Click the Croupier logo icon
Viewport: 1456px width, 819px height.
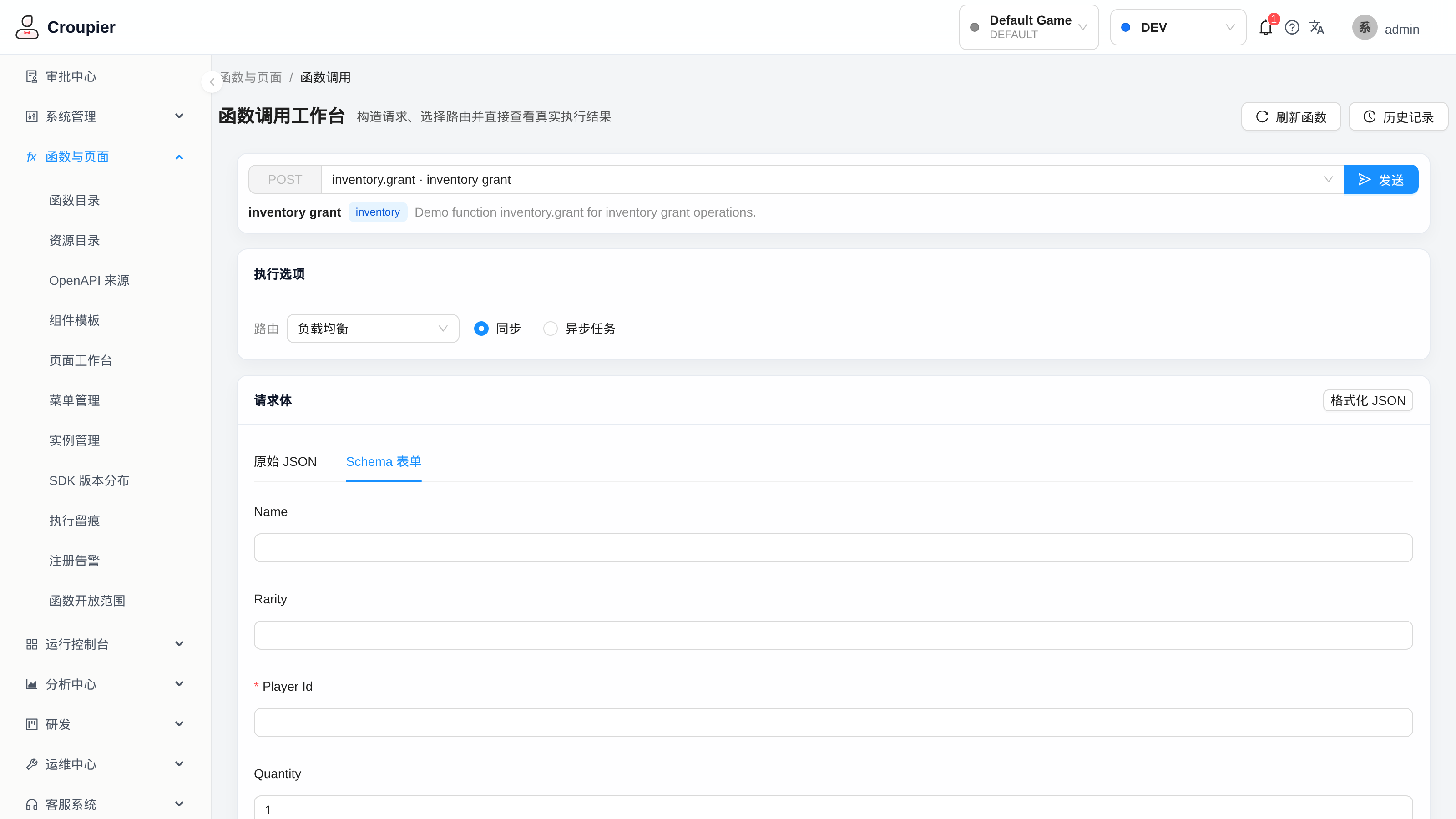26,27
